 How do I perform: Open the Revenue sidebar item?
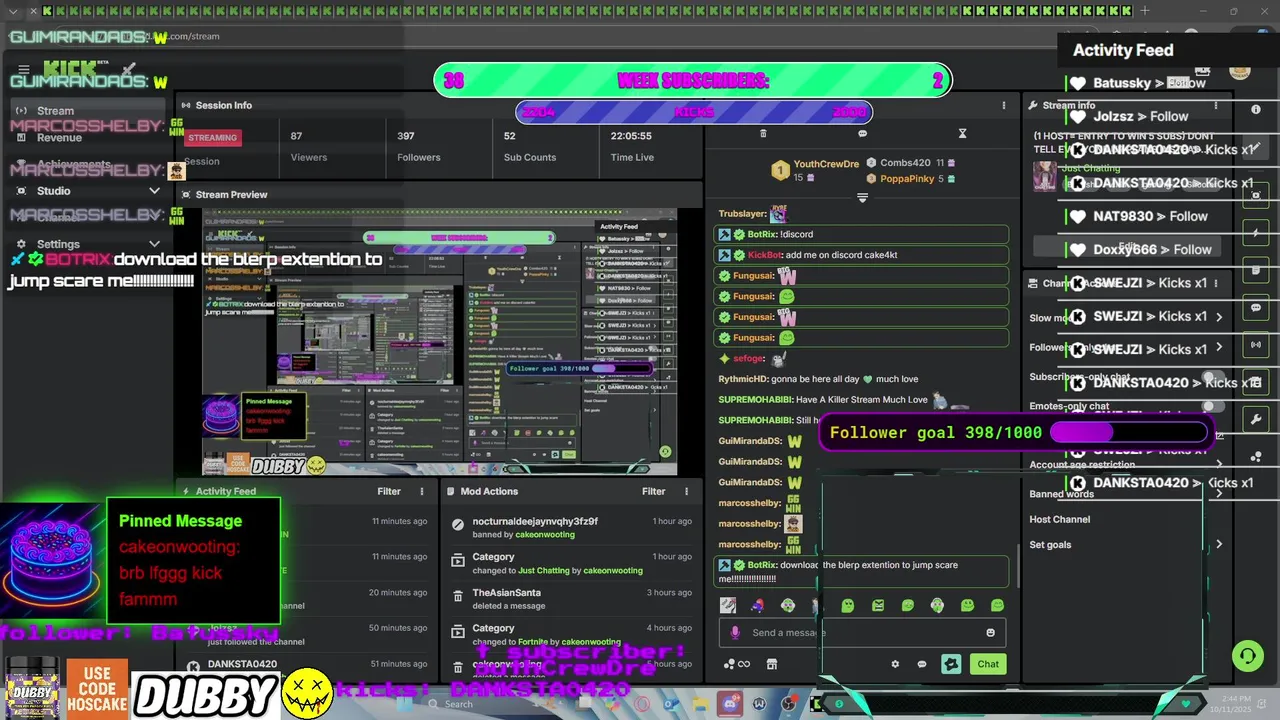tap(87, 138)
